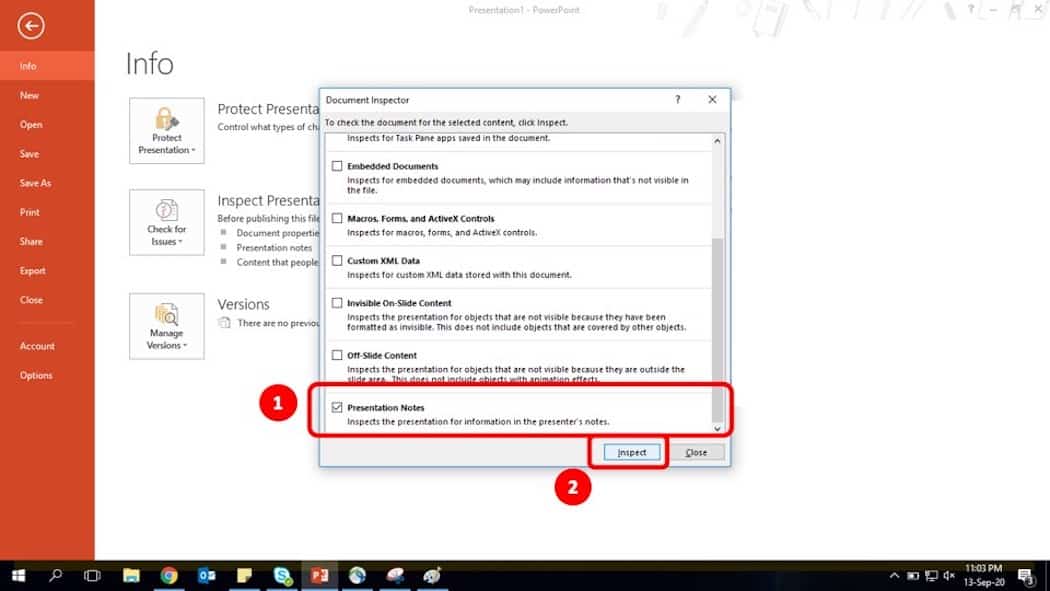Select Options from the sidebar
The width and height of the screenshot is (1050, 591).
(x=36, y=375)
